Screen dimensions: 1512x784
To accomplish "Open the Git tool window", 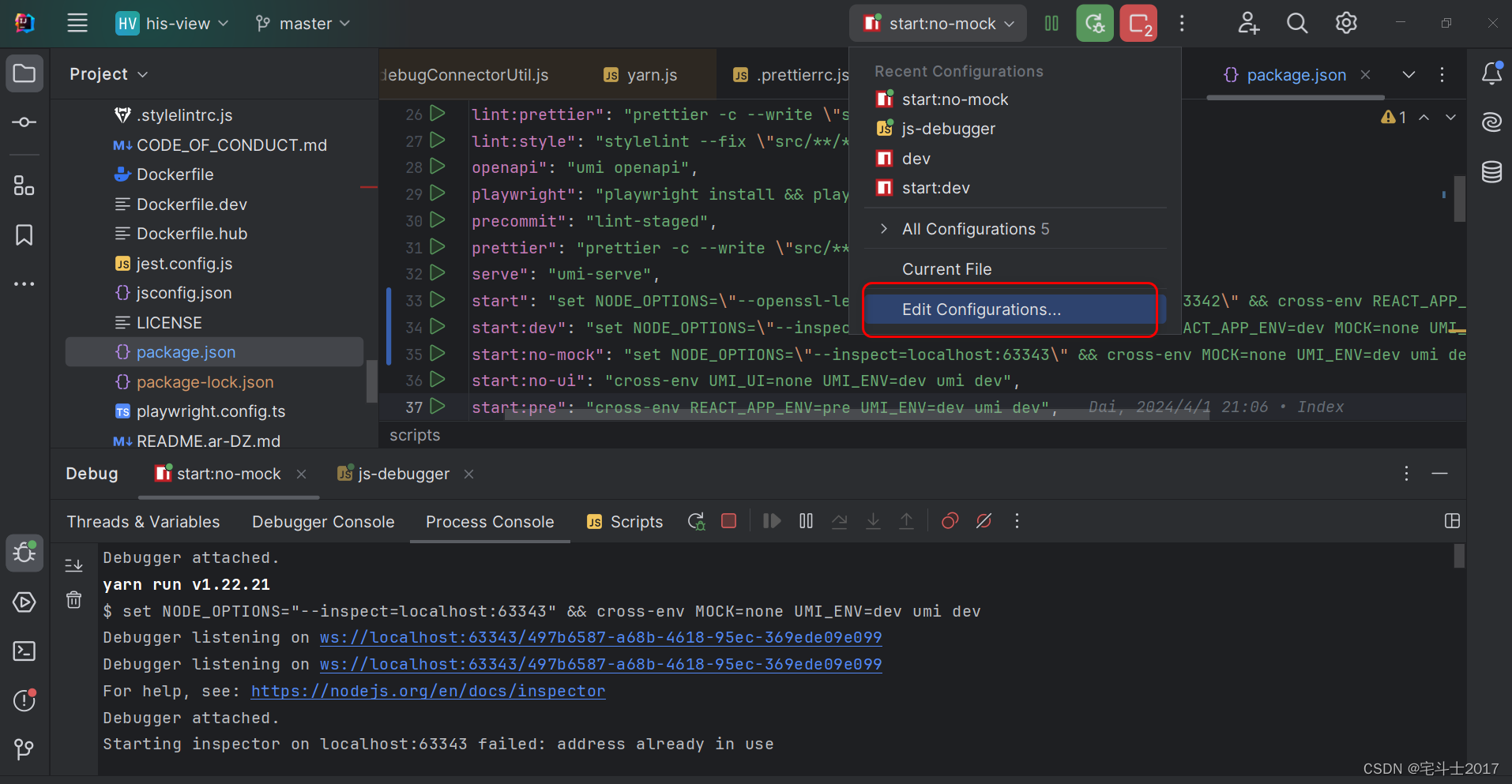I will tap(24, 748).
